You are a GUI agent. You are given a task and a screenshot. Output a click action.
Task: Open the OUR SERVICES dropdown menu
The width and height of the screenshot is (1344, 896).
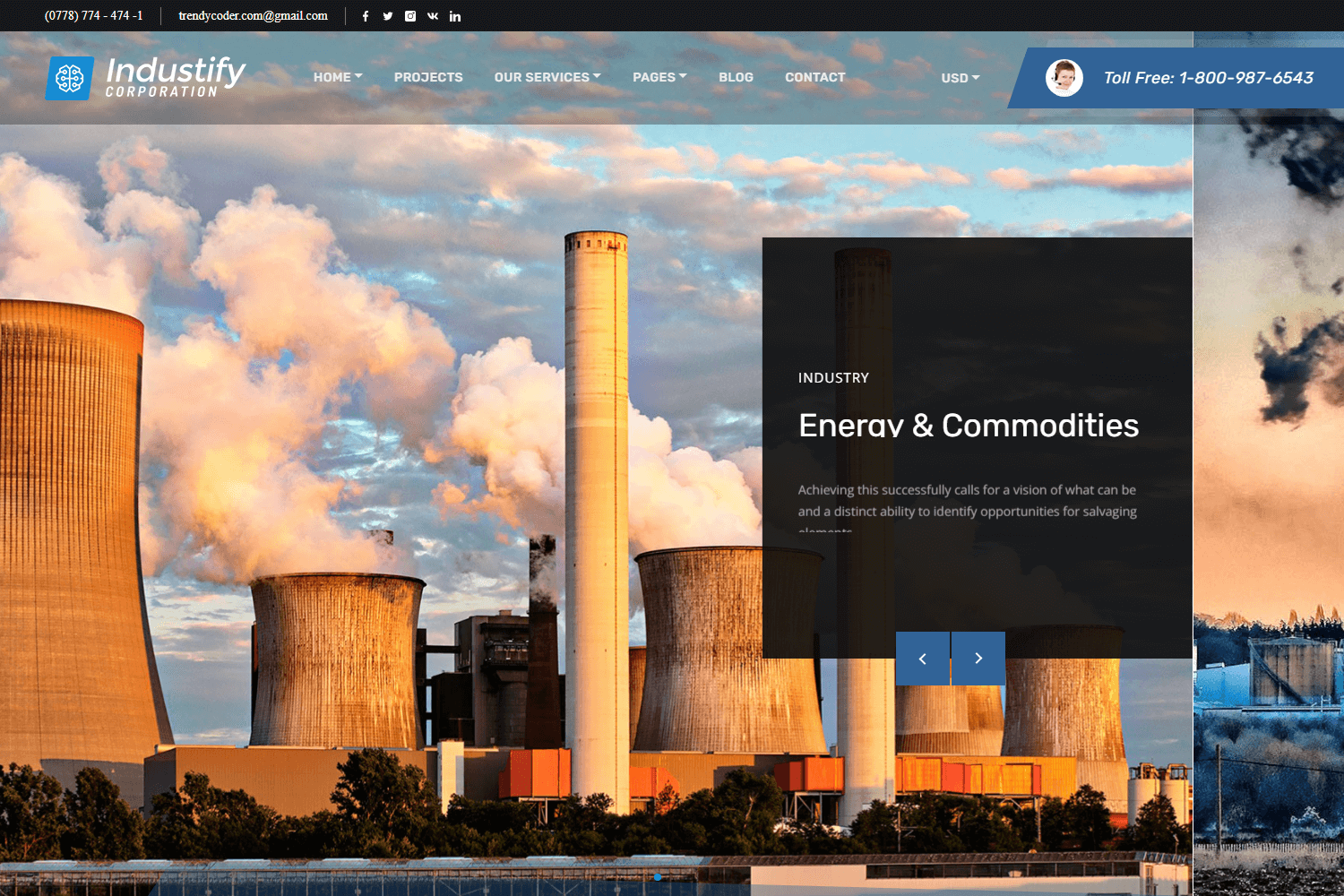(547, 77)
